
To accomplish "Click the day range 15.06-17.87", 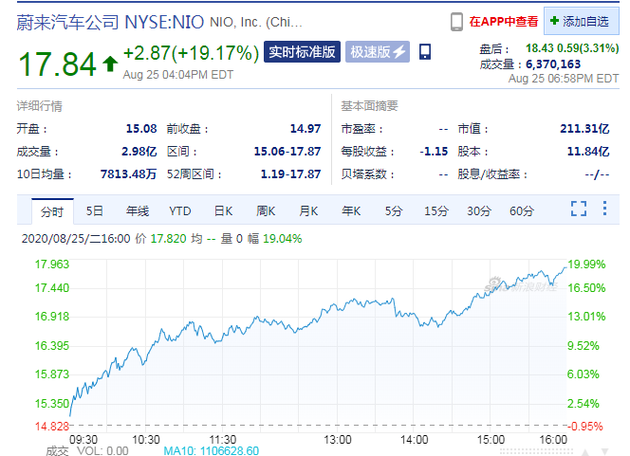I will (x=287, y=151).
